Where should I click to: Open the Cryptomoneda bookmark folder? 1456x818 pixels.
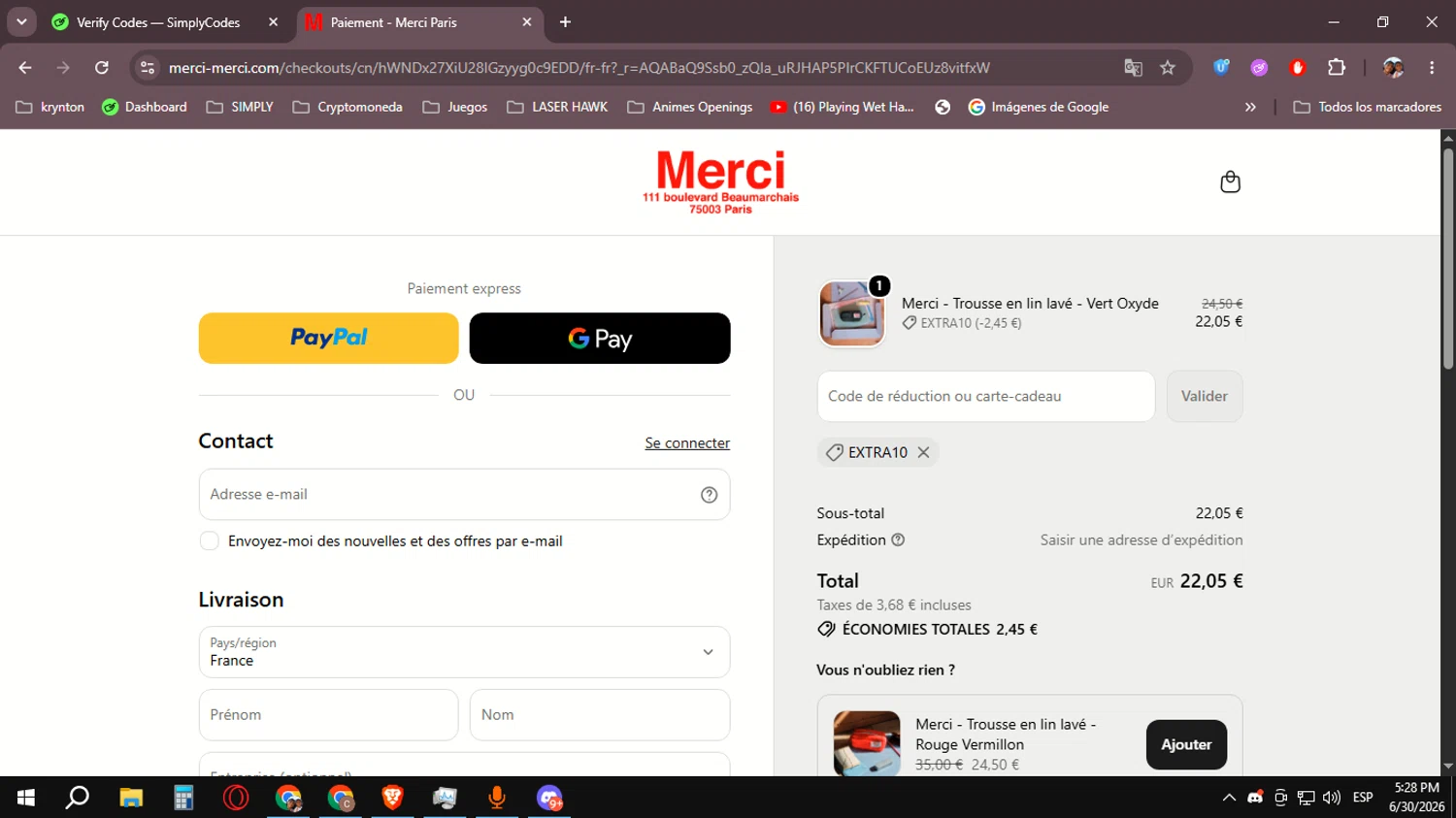347,108
